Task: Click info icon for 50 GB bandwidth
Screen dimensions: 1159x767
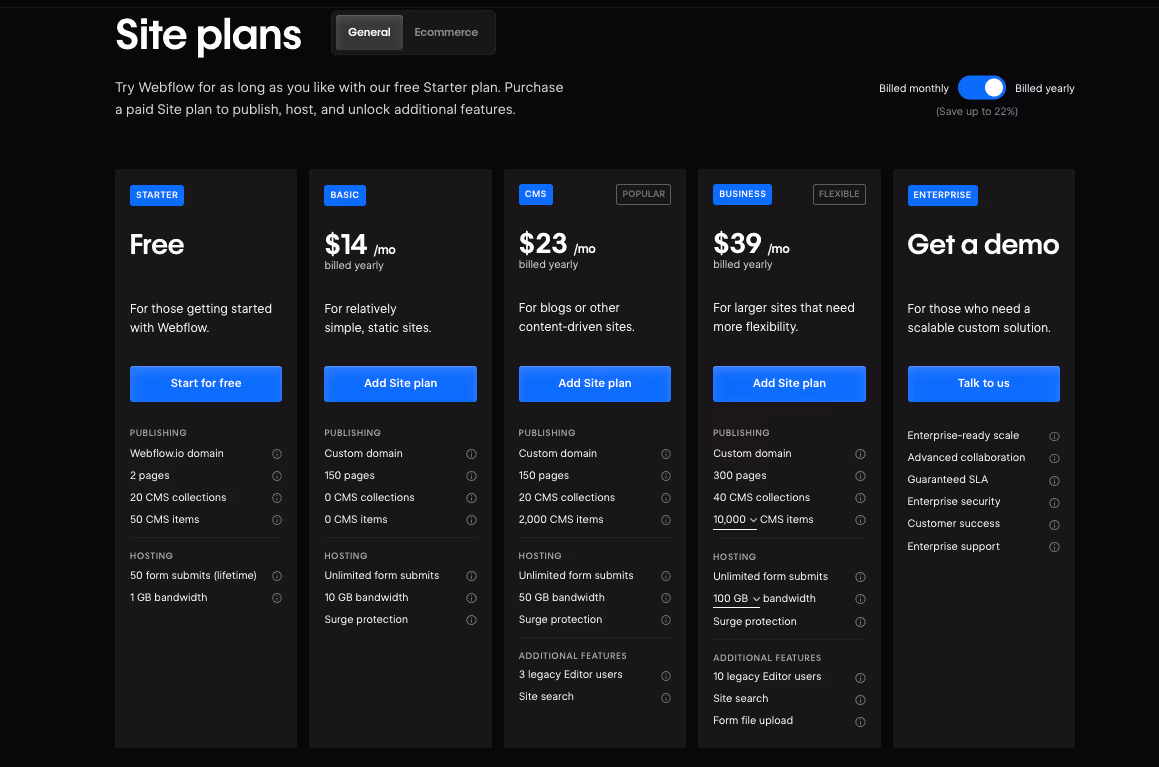Action: (665, 598)
